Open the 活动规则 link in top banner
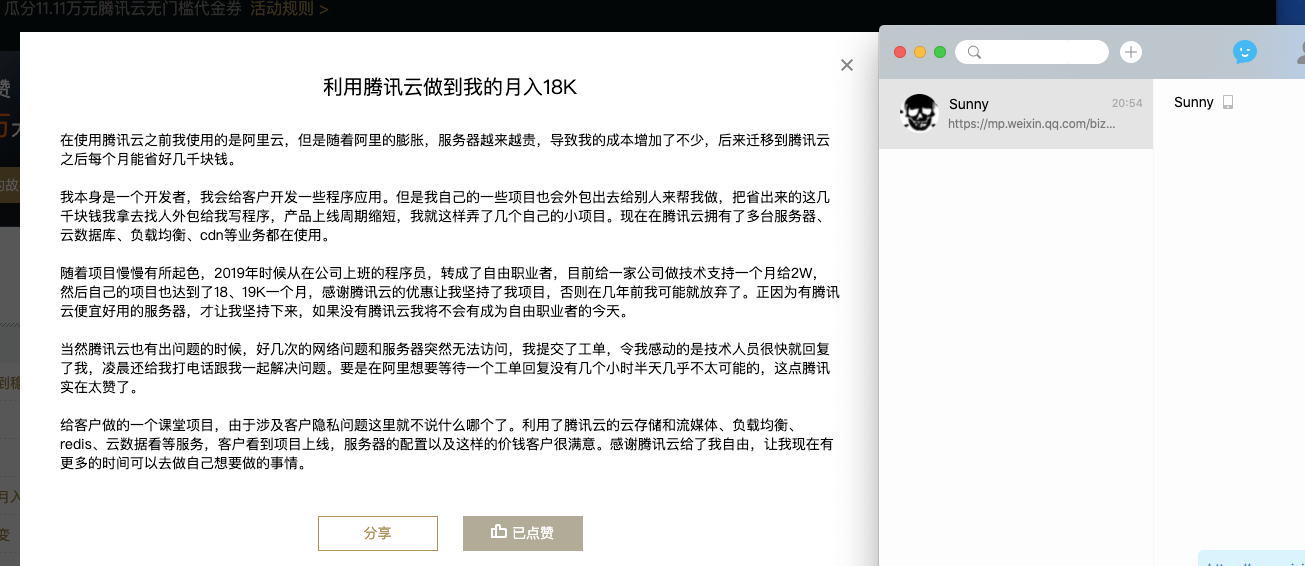 (288, 10)
